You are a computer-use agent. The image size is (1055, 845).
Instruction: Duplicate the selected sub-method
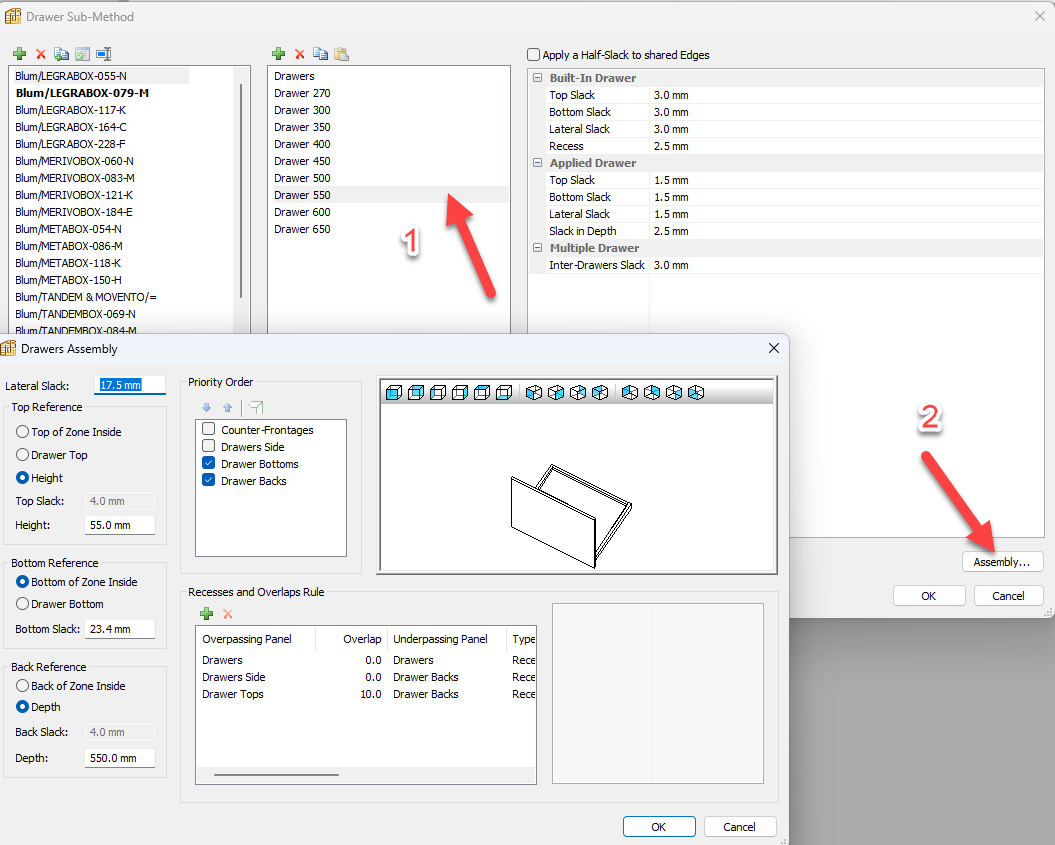tap(61, 53)
